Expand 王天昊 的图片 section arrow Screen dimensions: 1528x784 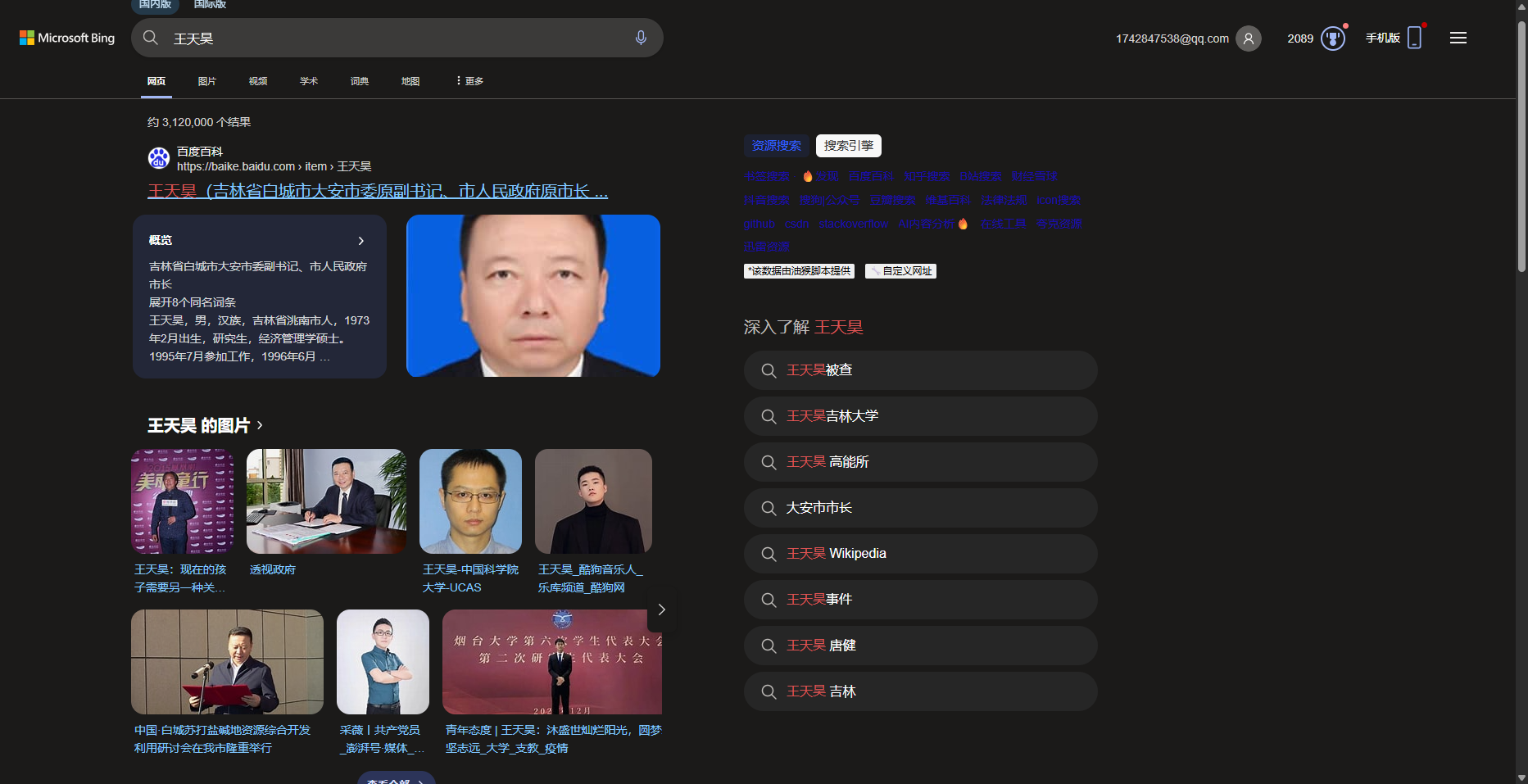[x=260, y=425]
